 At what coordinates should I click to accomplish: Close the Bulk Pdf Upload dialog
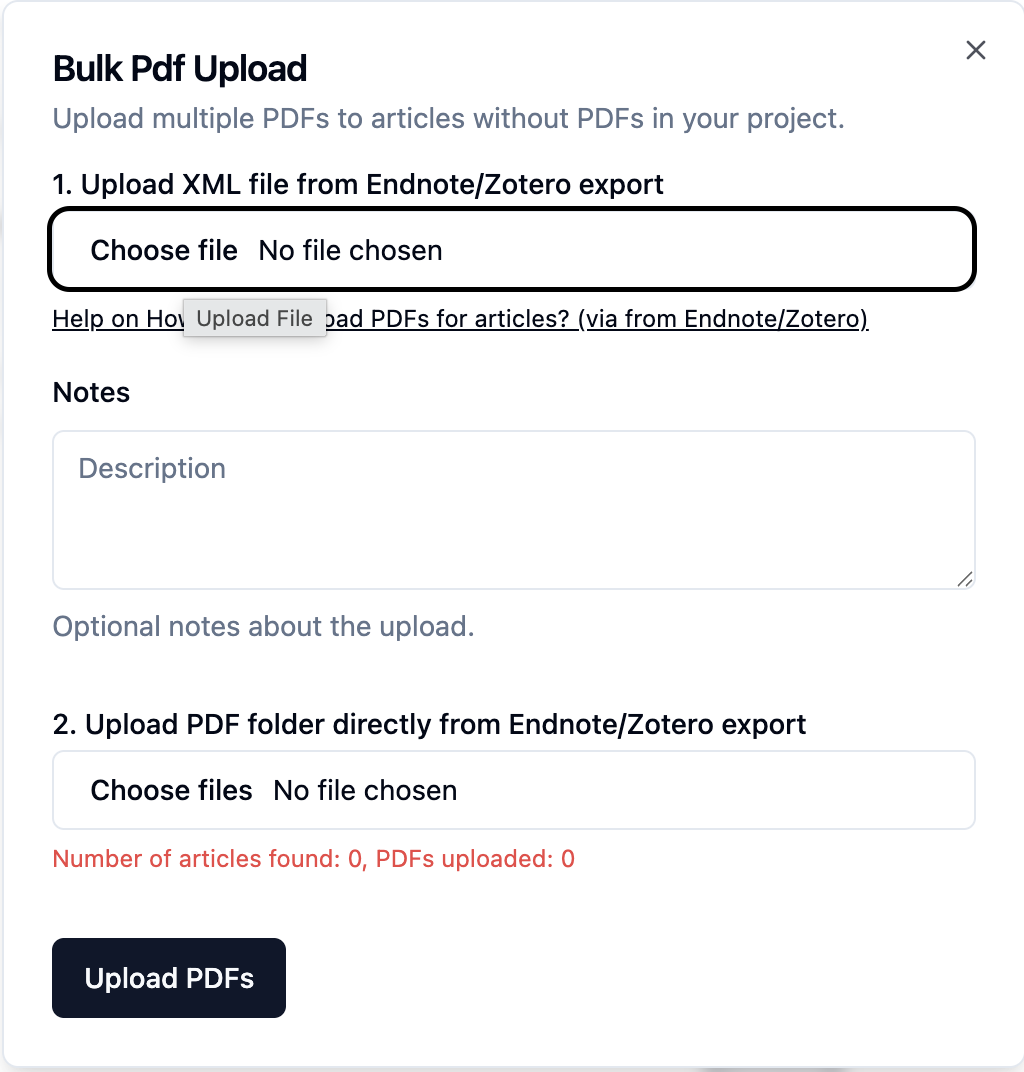pyautogui.click(x=976, y=50)
